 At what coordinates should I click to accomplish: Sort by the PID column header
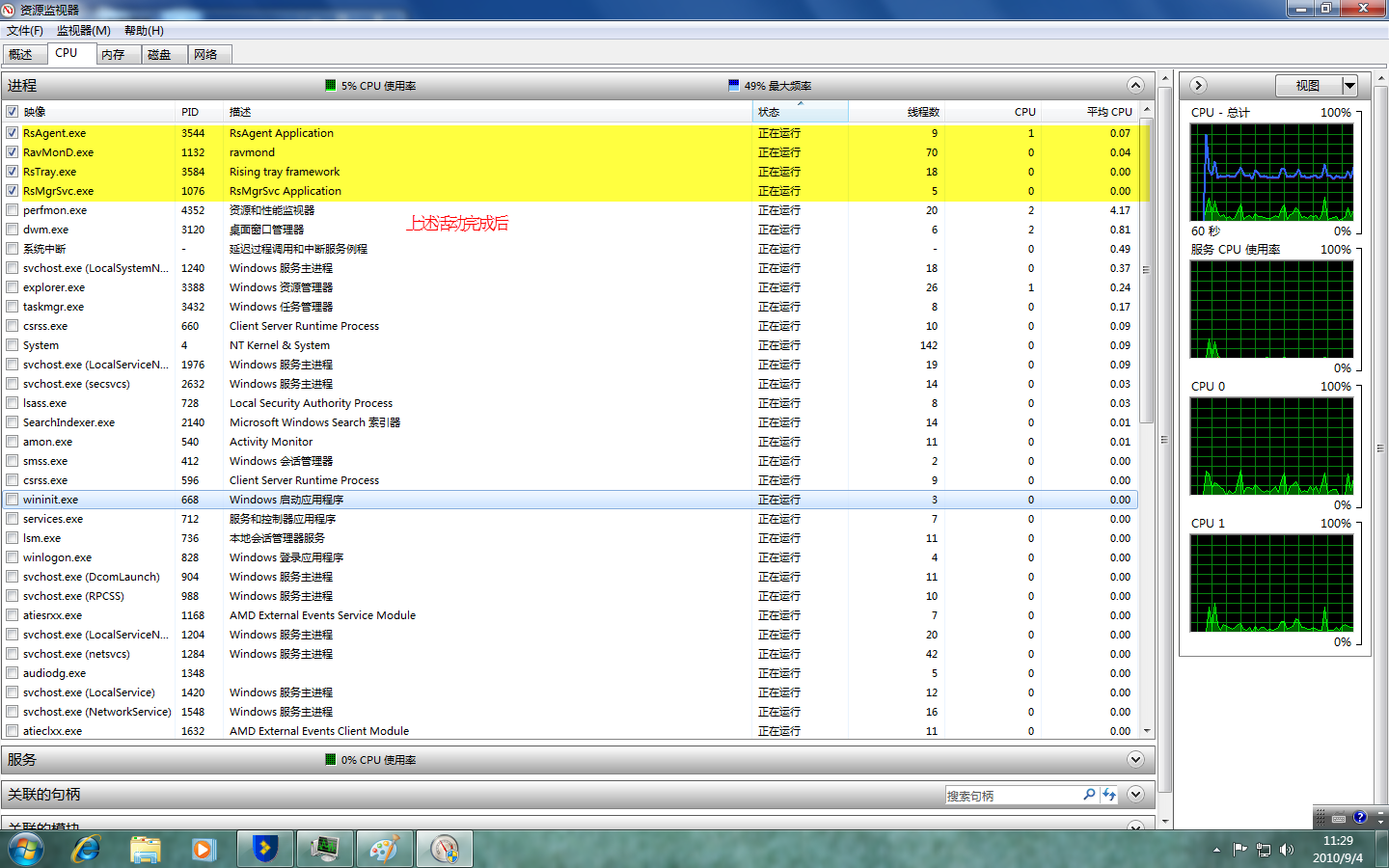tap(199, 112)
